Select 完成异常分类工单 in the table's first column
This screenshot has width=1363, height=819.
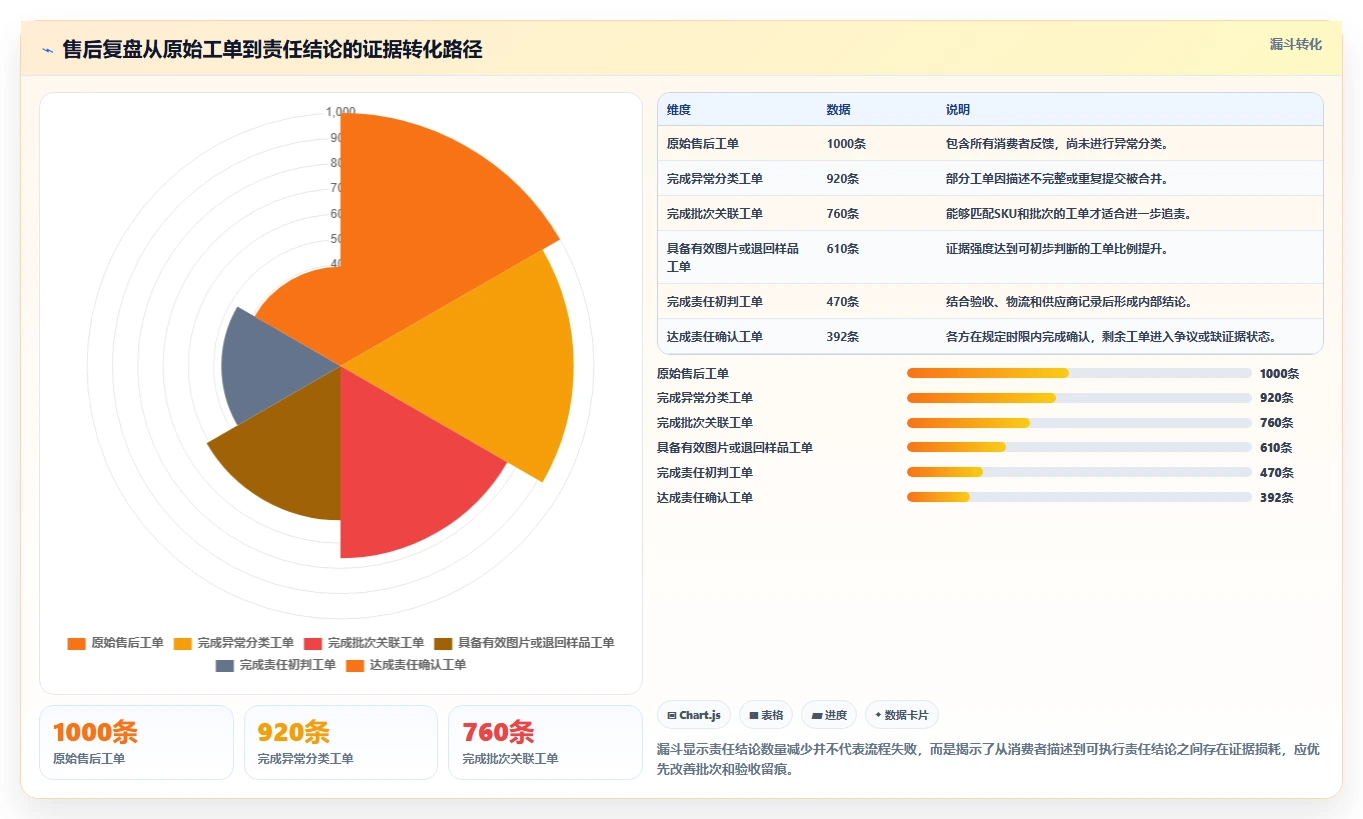[715, 179]
